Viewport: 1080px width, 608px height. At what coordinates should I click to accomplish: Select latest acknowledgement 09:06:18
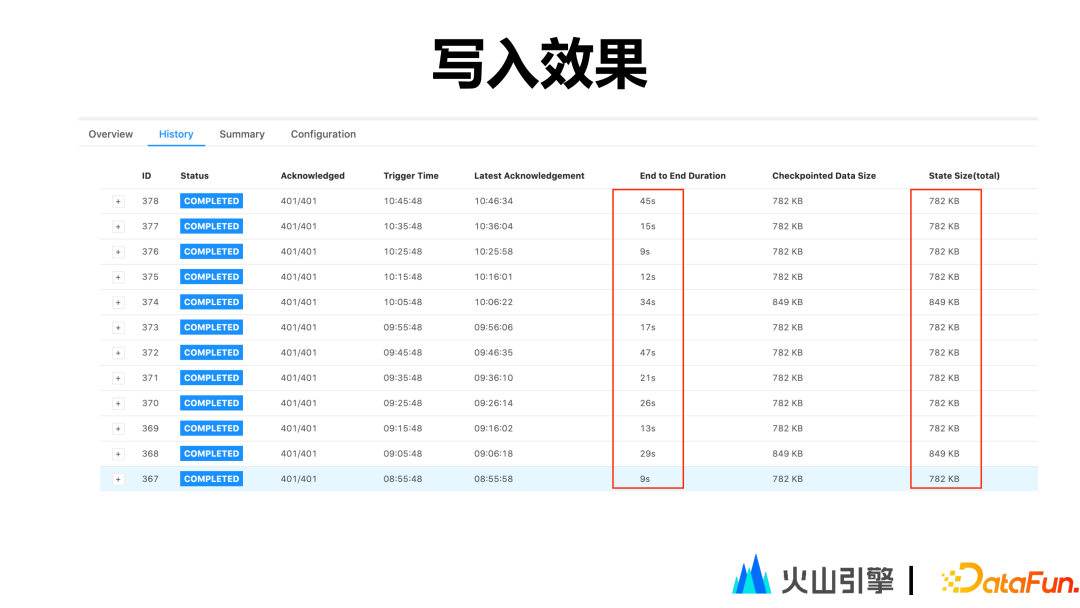[493, 454]
